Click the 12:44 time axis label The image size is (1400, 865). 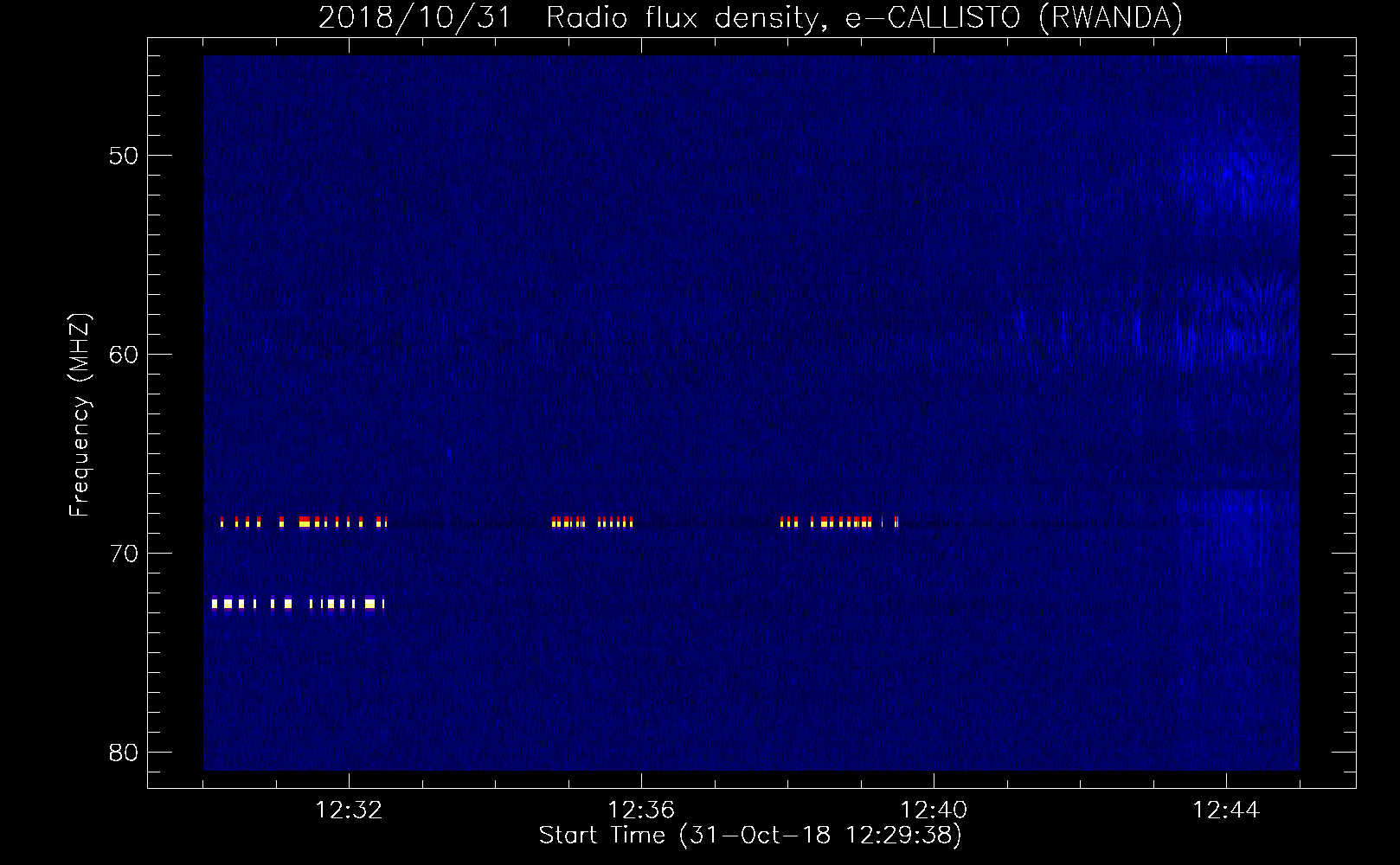click(1226, 811)
